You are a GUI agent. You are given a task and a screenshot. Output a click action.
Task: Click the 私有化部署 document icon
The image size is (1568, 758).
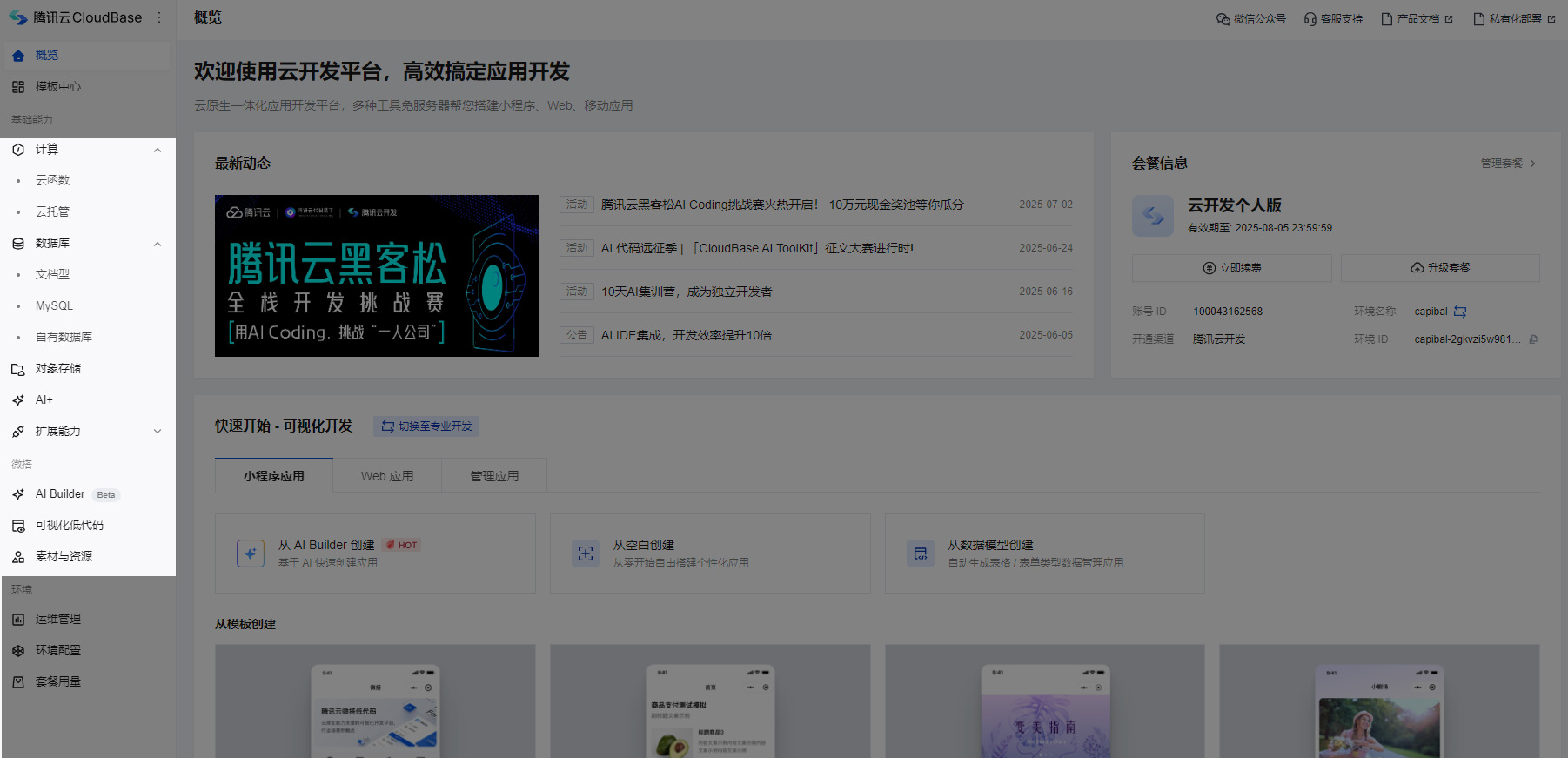pyautogui.click(x=1479, y=18)
